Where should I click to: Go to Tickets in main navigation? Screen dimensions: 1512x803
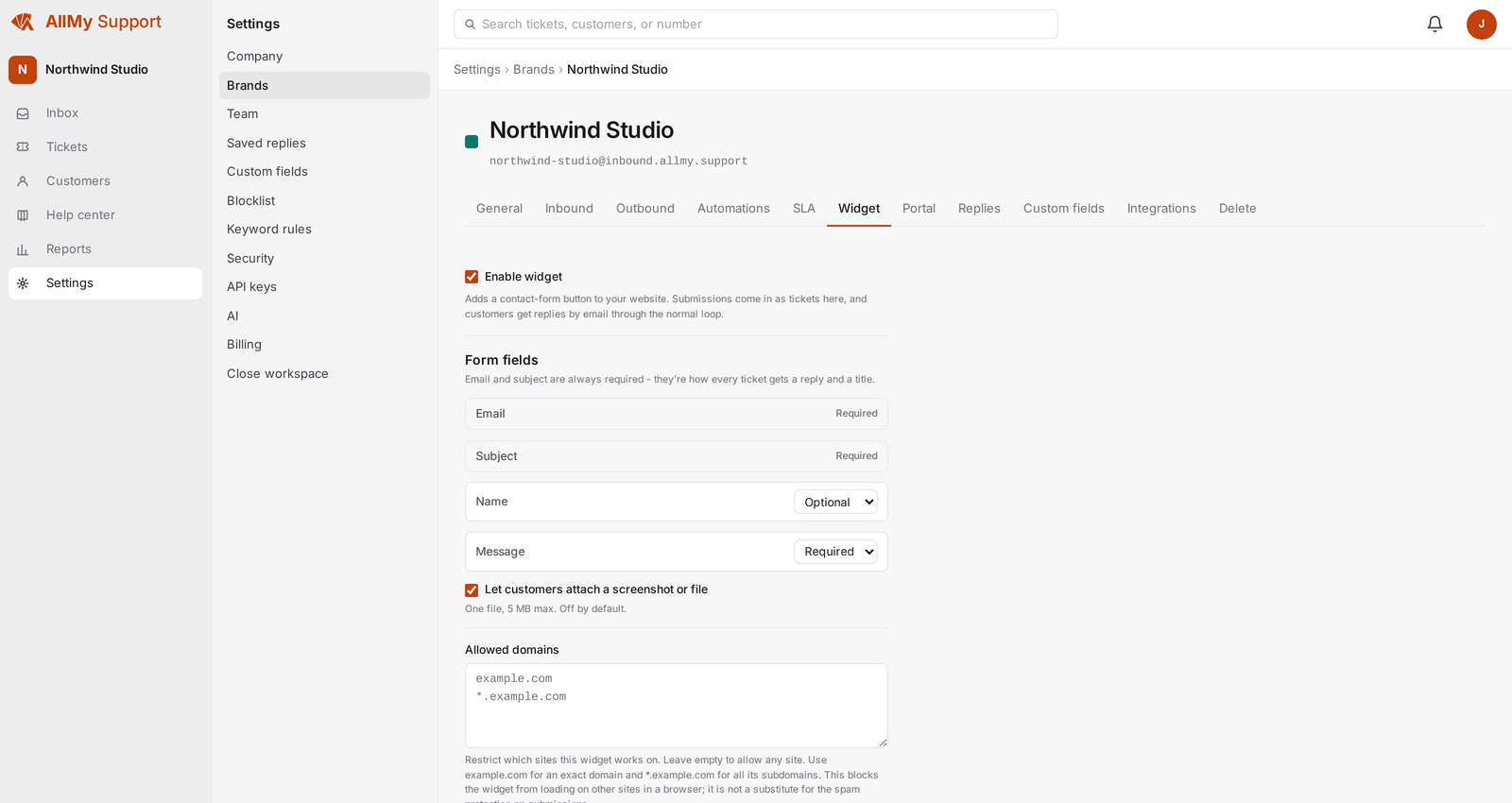pos(105,147)
